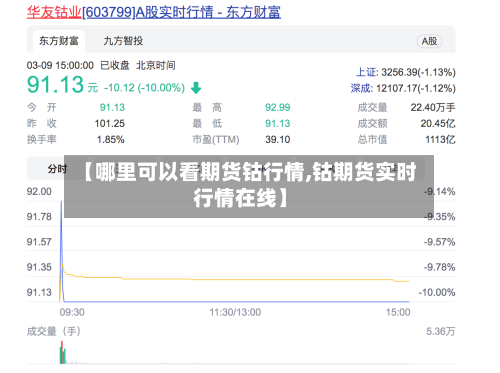Click the 成交额 value 20.45亿
This screenshot has height=373, width=500.
pos(438,123)
